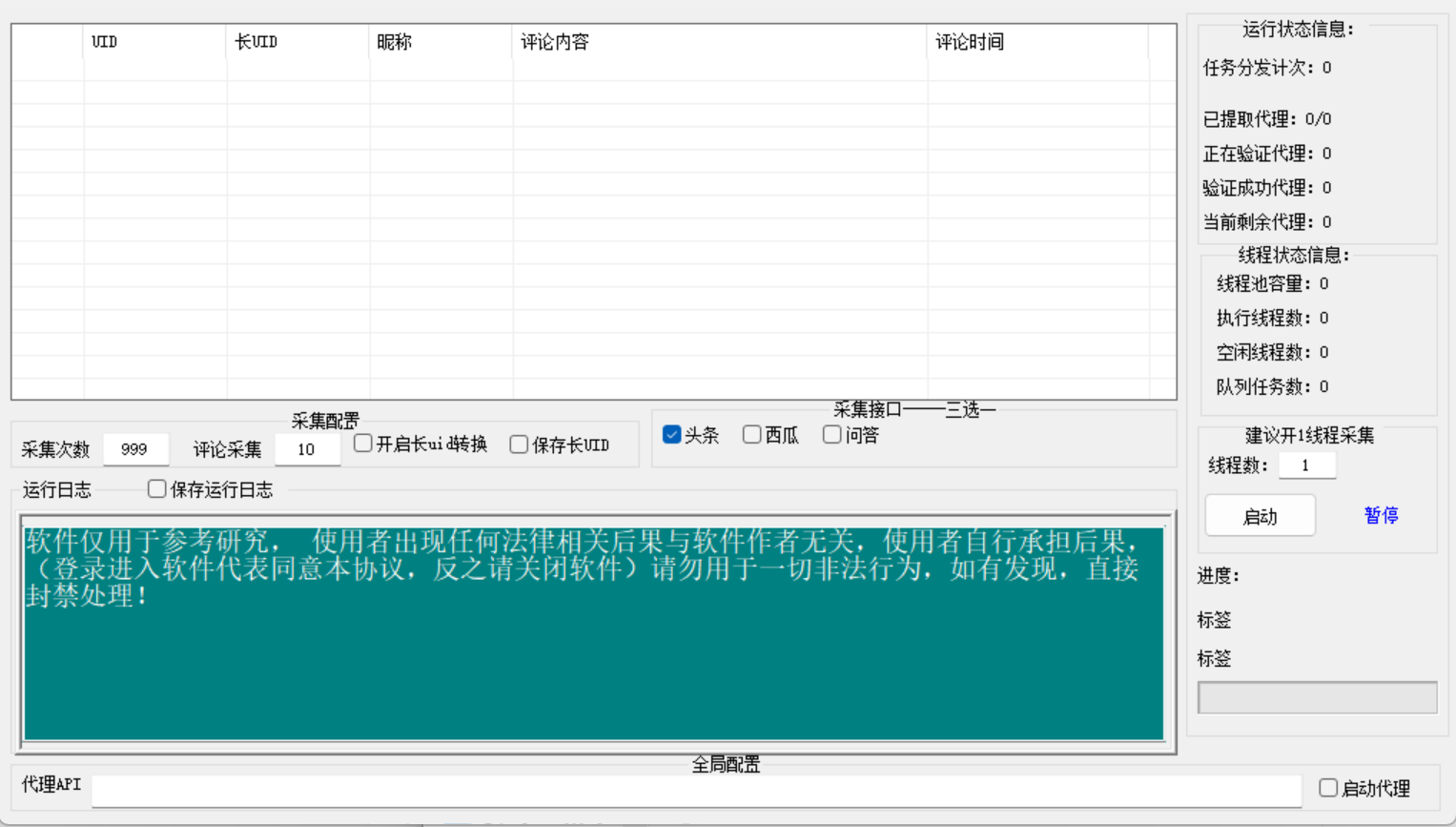The image size is (1456, 827).
Task: Click the 代理API text field
Action: [696, 790]
